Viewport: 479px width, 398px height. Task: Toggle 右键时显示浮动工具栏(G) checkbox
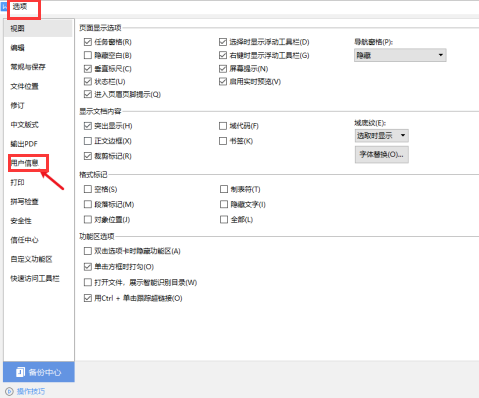point(223,55)
